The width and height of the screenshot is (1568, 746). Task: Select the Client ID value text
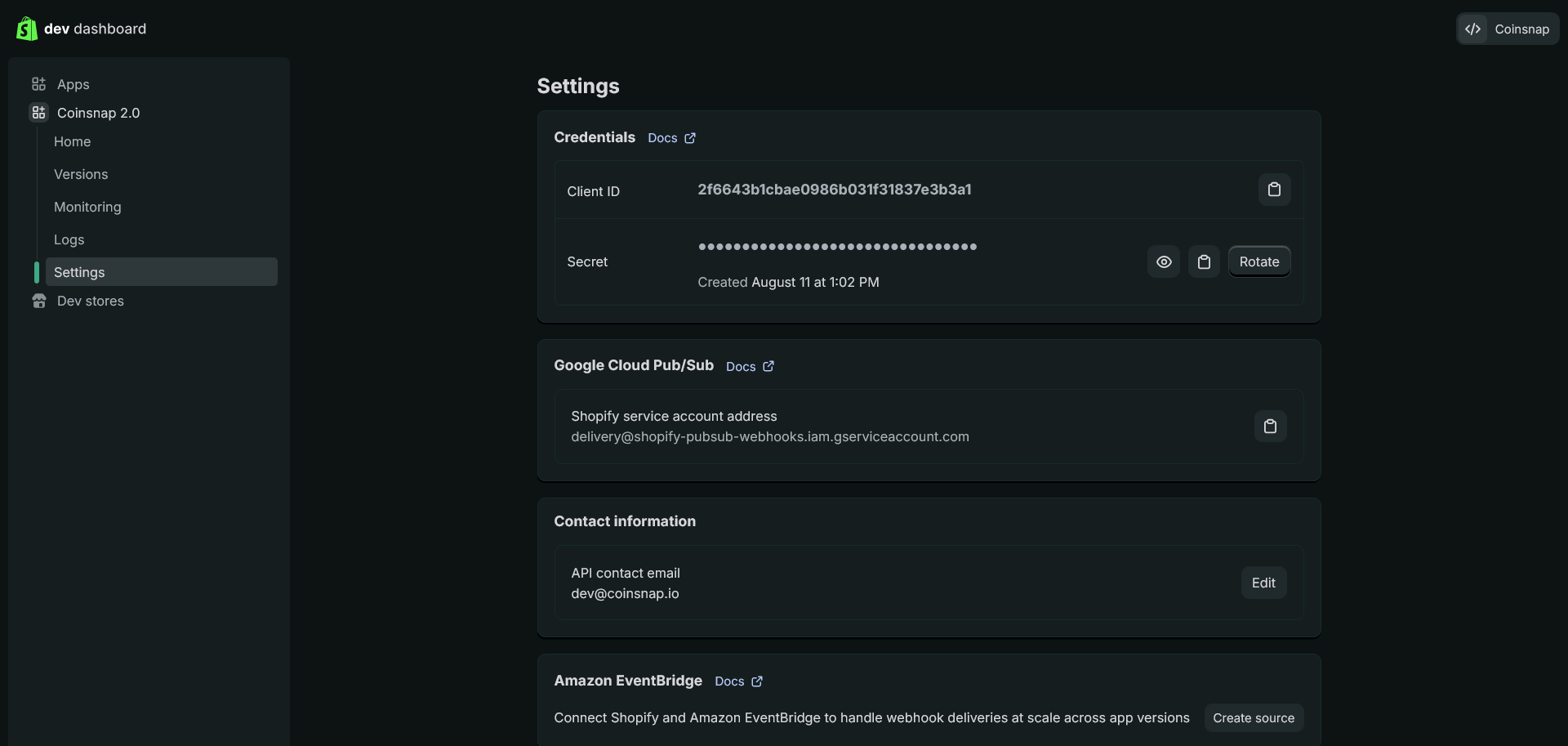[x=834, y=190]
